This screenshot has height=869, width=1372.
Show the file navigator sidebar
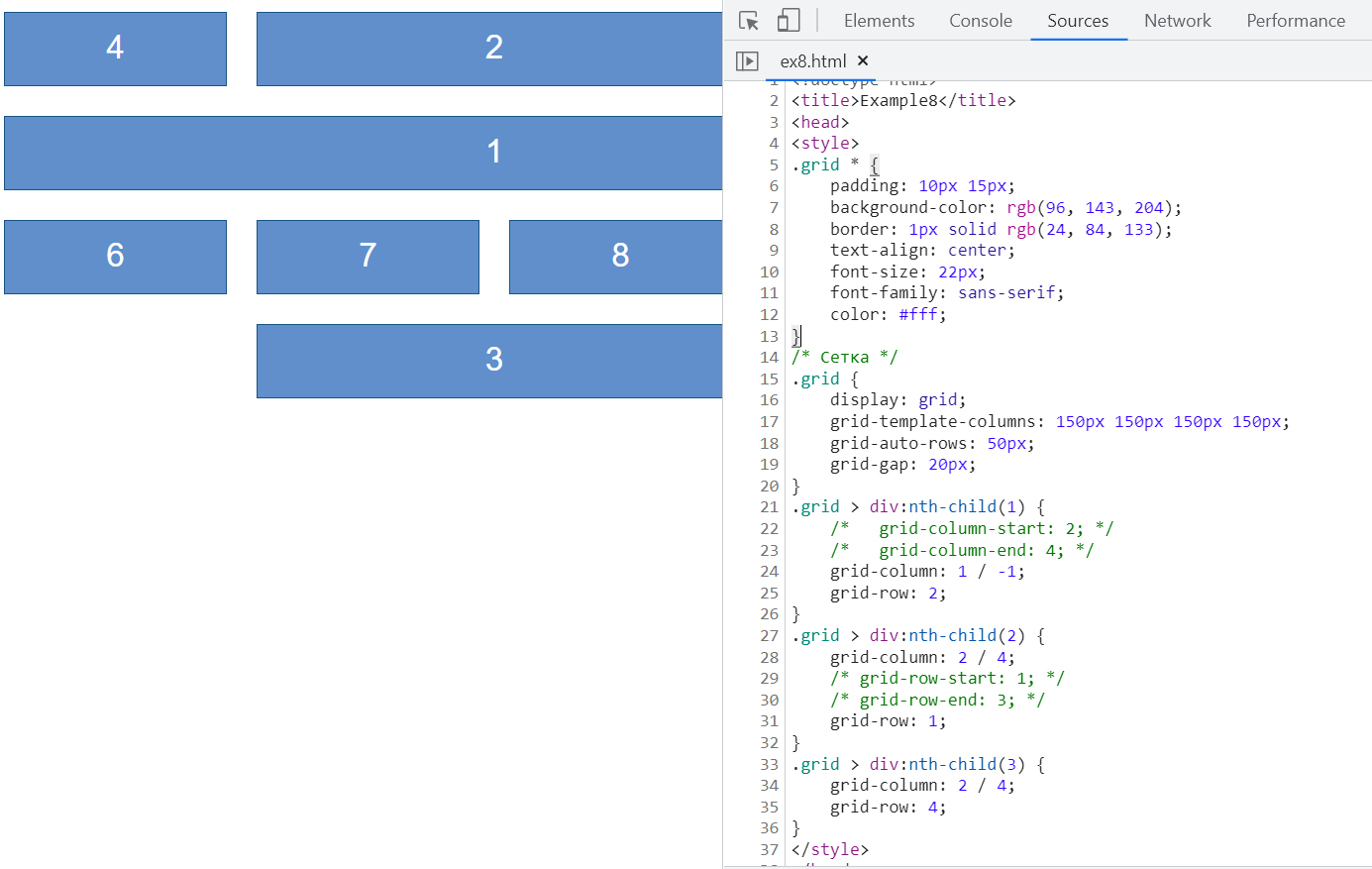point(747,61)
